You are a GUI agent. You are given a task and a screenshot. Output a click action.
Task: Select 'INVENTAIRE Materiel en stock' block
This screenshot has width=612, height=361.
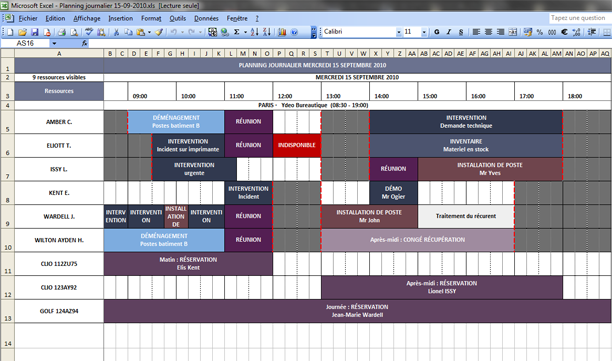click(x=466, y=145)
